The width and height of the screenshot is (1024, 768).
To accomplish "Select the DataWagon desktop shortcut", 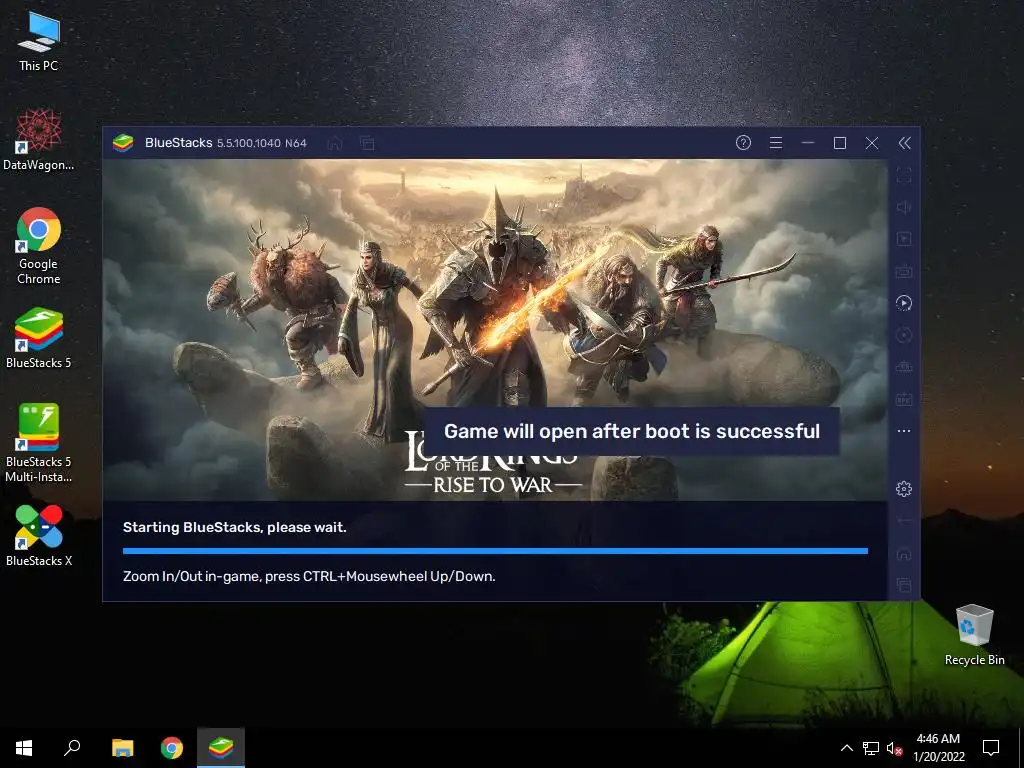I will tap(39, 140).
